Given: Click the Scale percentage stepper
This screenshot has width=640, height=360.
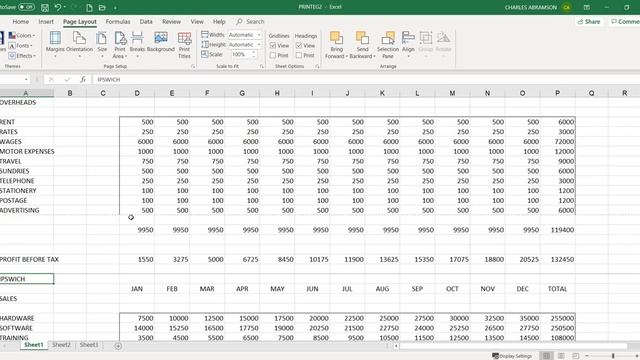Looking at the screenshot, I should [253, 54].
